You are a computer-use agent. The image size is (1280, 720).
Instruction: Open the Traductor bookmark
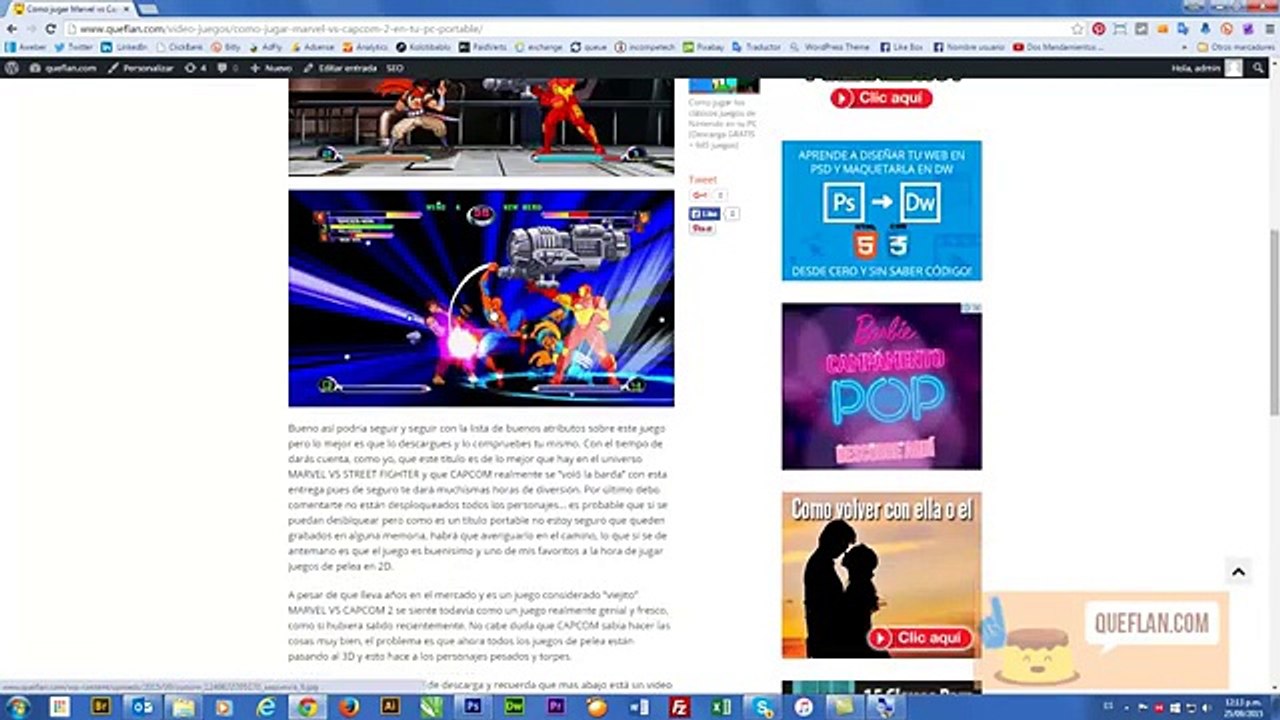(x=757, y=47)
